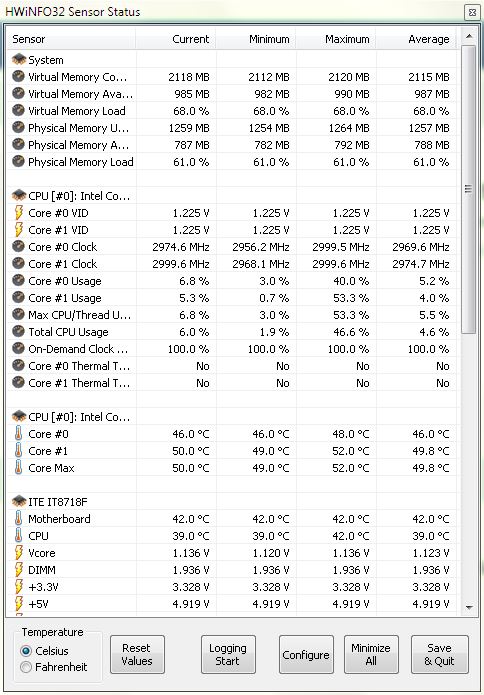
Task: Click the vertical scrollbar thumb
Action: tap(468, 189)
